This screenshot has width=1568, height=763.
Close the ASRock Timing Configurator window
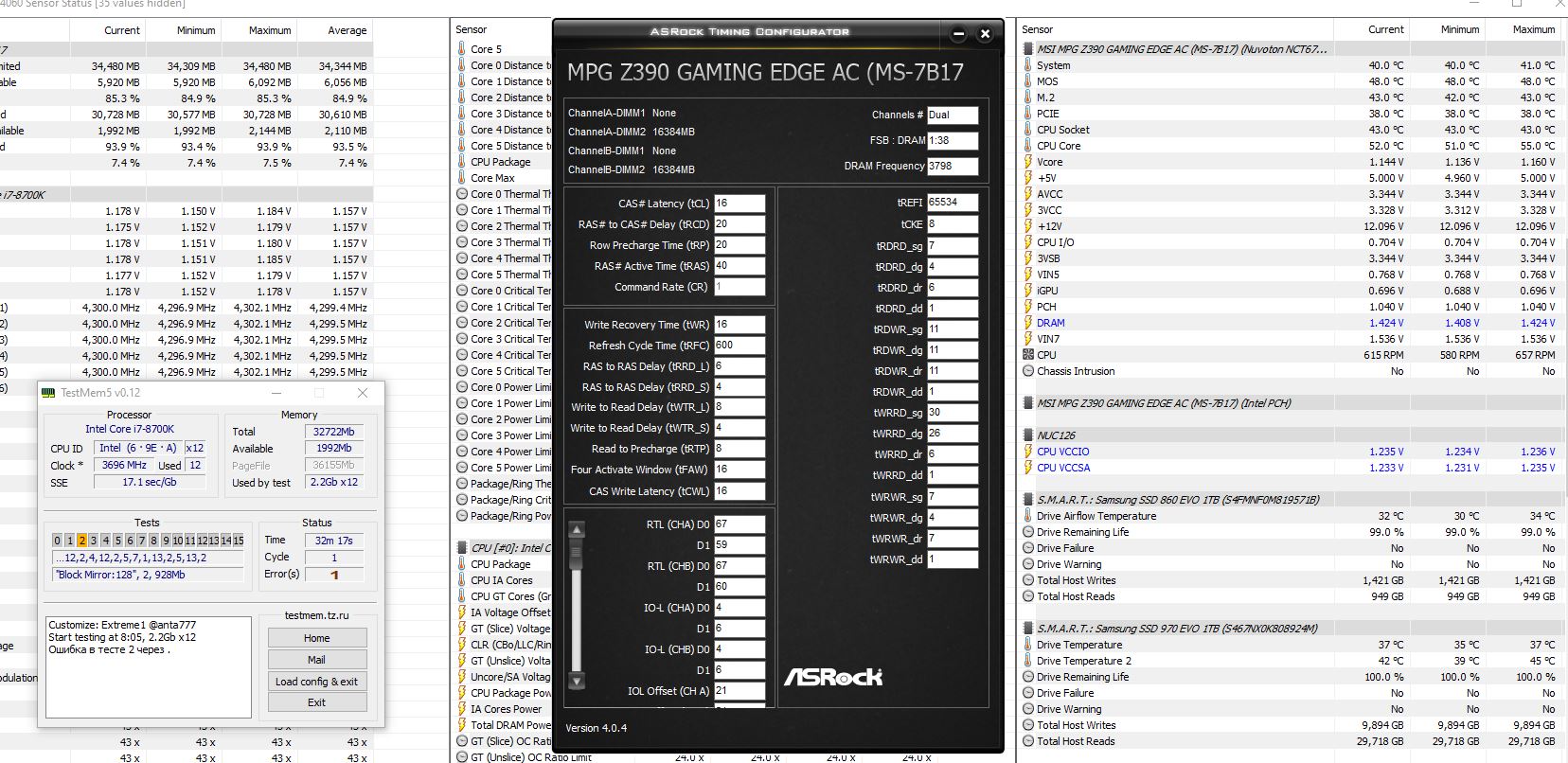(985, 33)
